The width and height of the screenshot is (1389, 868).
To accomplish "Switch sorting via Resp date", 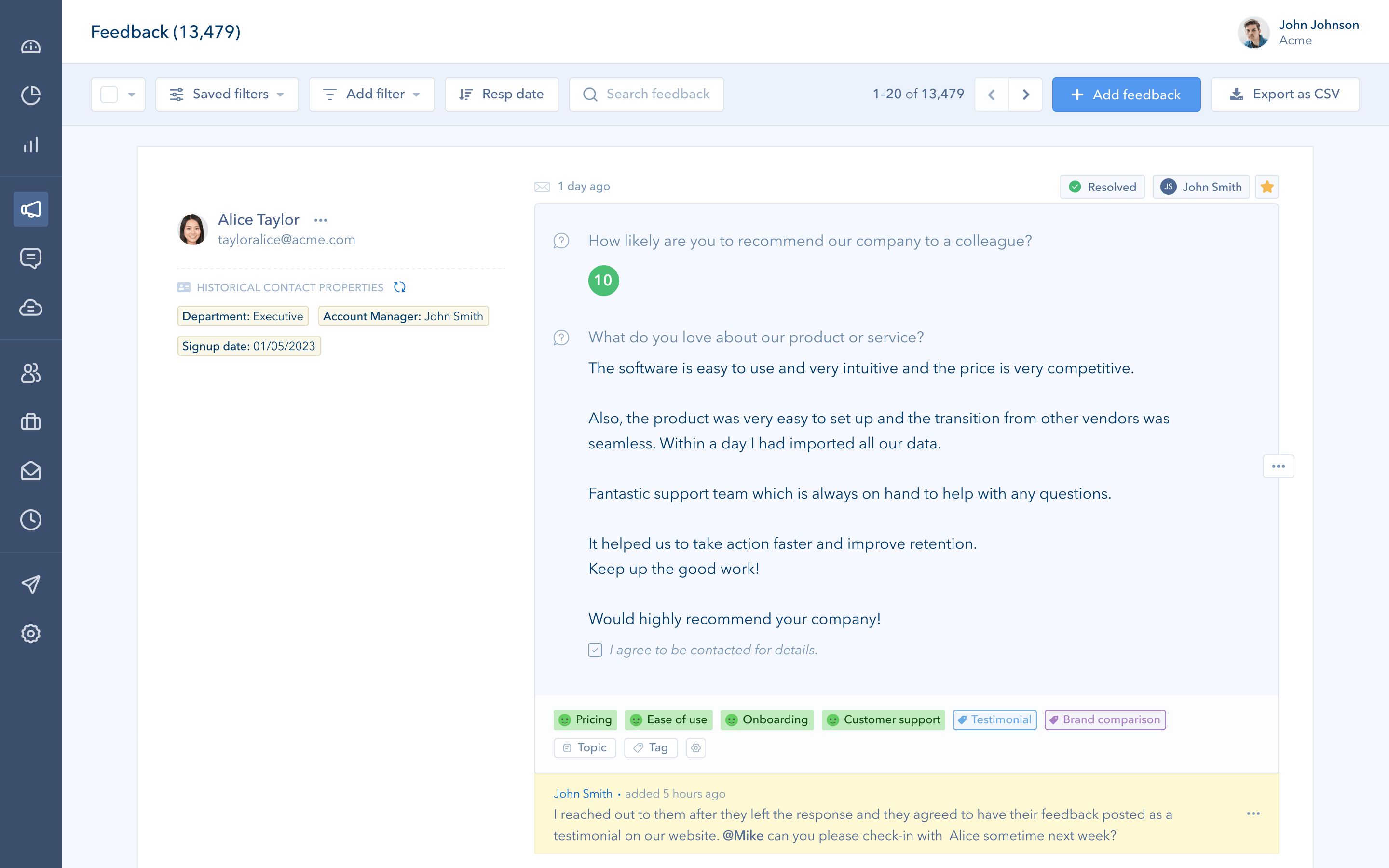I will pos(502,94).
